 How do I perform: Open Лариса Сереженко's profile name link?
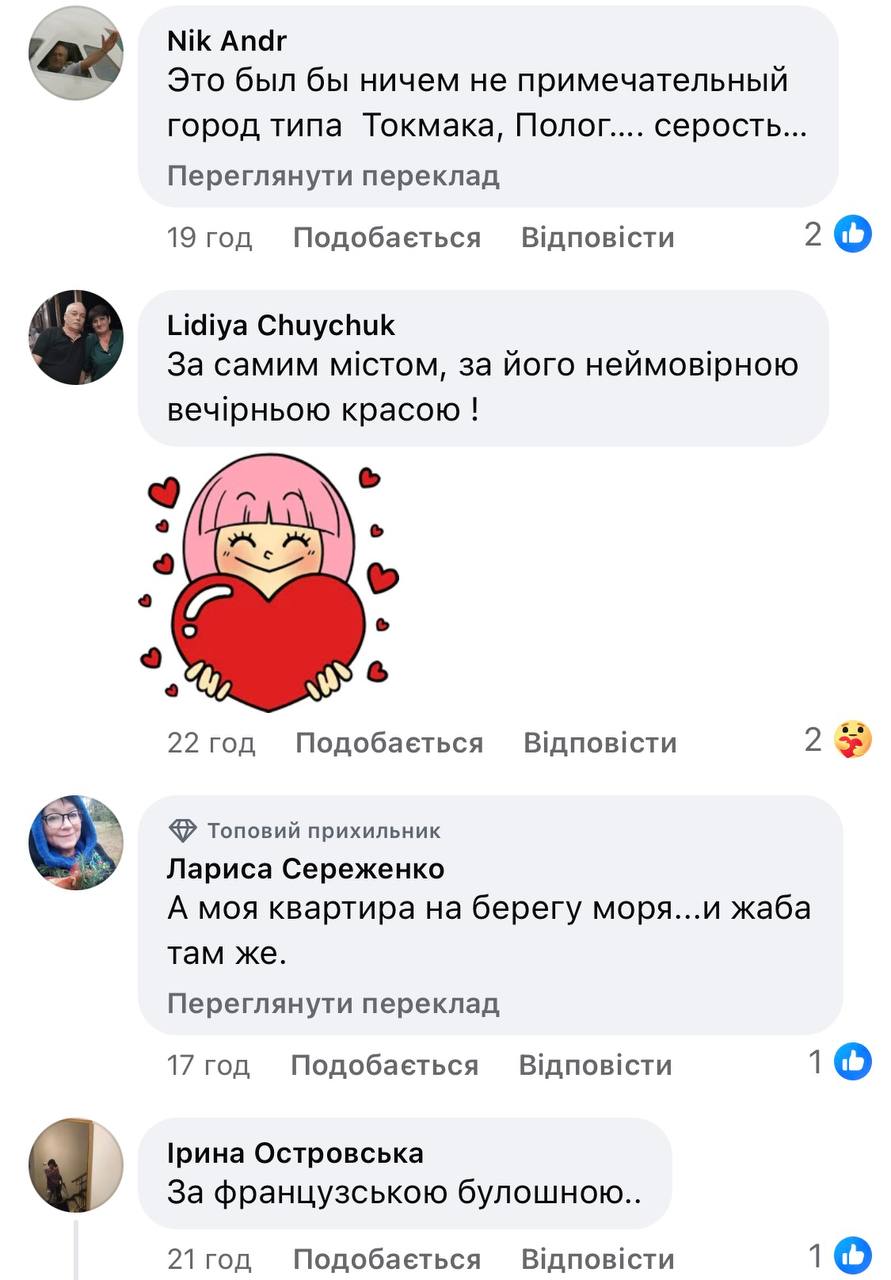click(306, 869)
